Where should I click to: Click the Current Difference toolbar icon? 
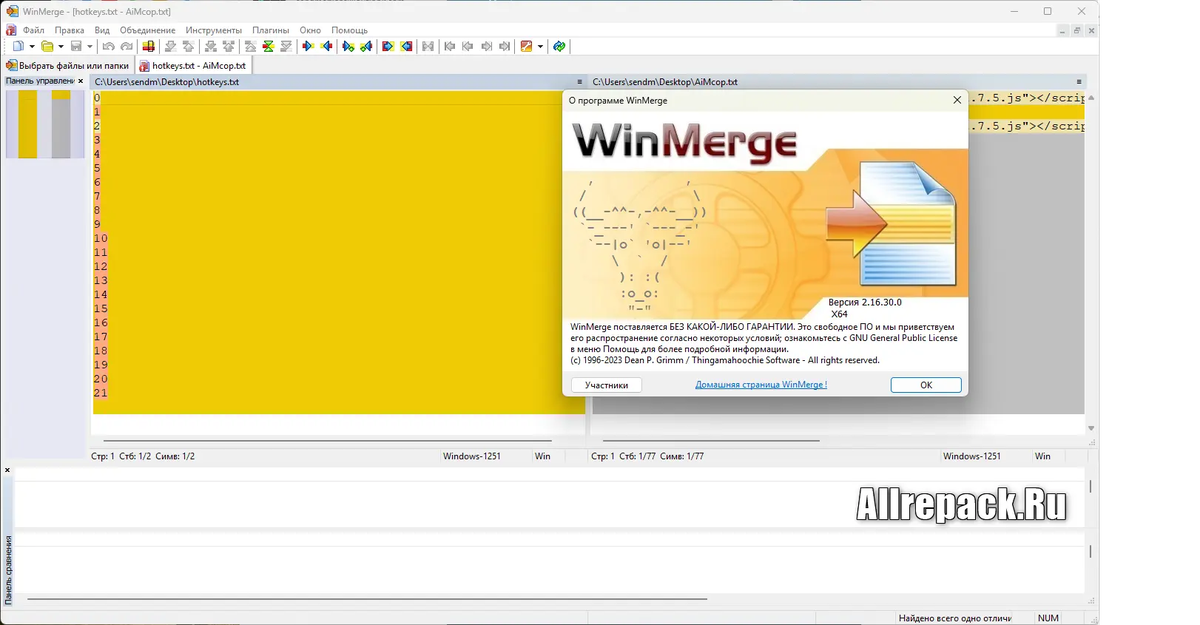click(268, 46)
